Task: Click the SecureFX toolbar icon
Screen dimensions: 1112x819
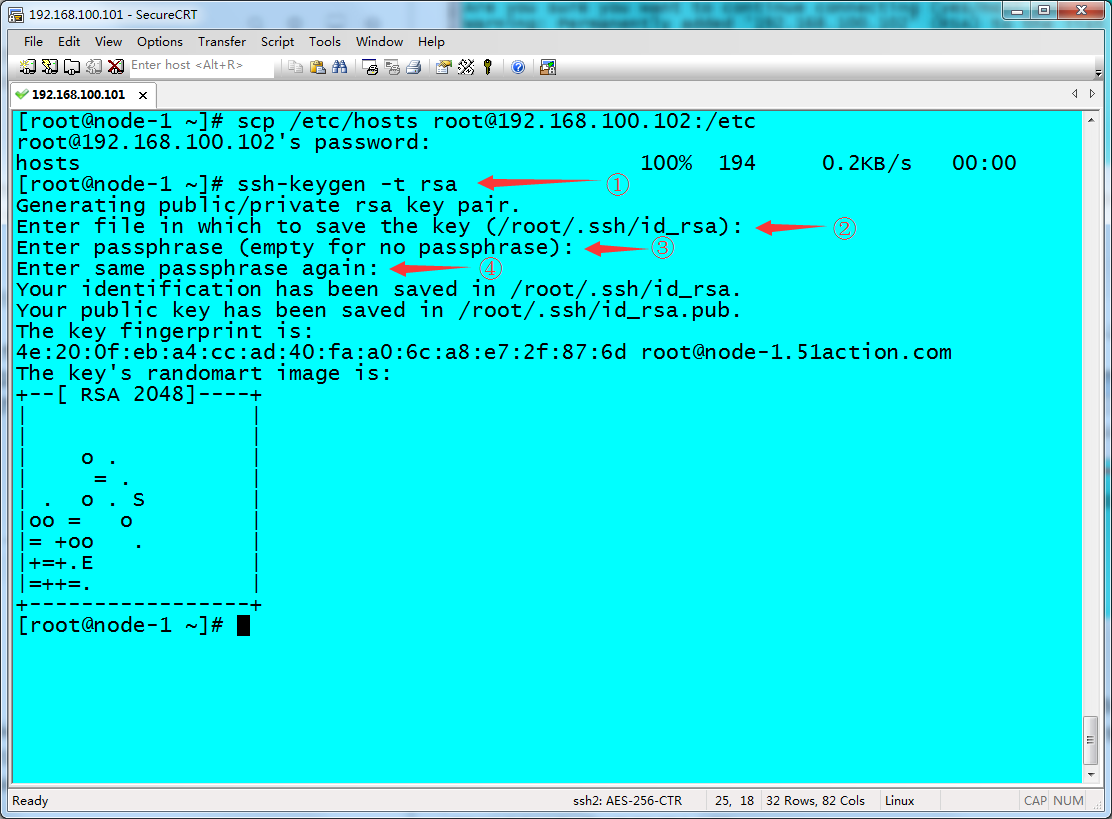Action: tap(547, 67)
